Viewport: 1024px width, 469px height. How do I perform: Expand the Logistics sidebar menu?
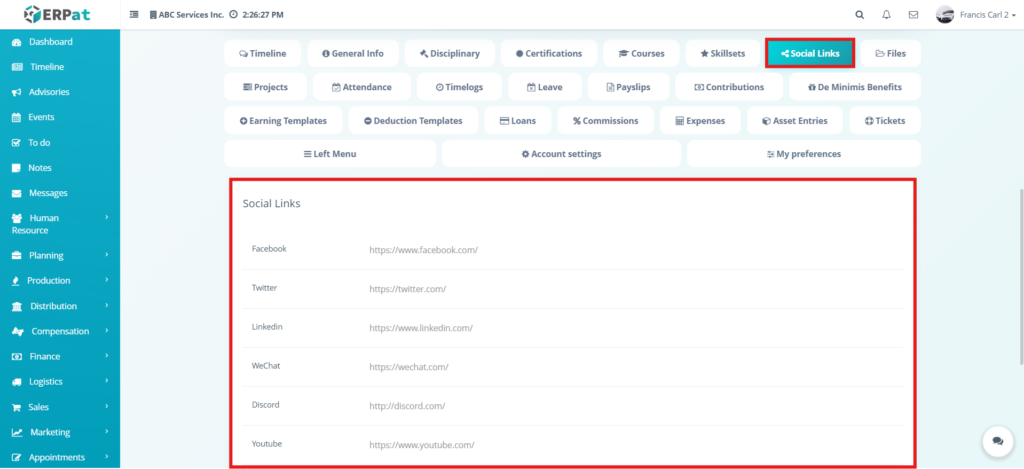click(x=60, y=381)
